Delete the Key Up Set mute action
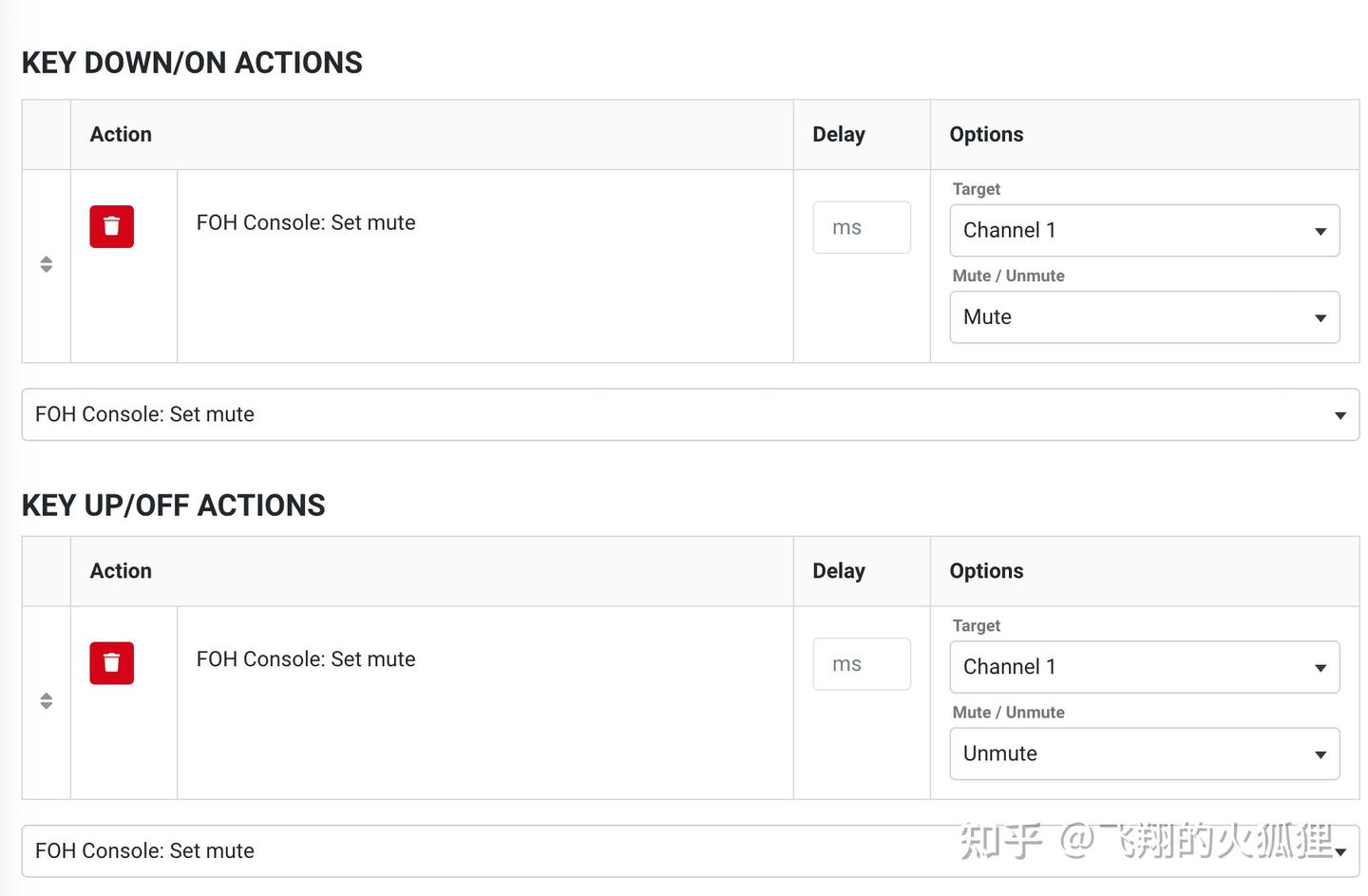Image resolution: width=1368 pixels, height=896 pixels. pos(111,663)
